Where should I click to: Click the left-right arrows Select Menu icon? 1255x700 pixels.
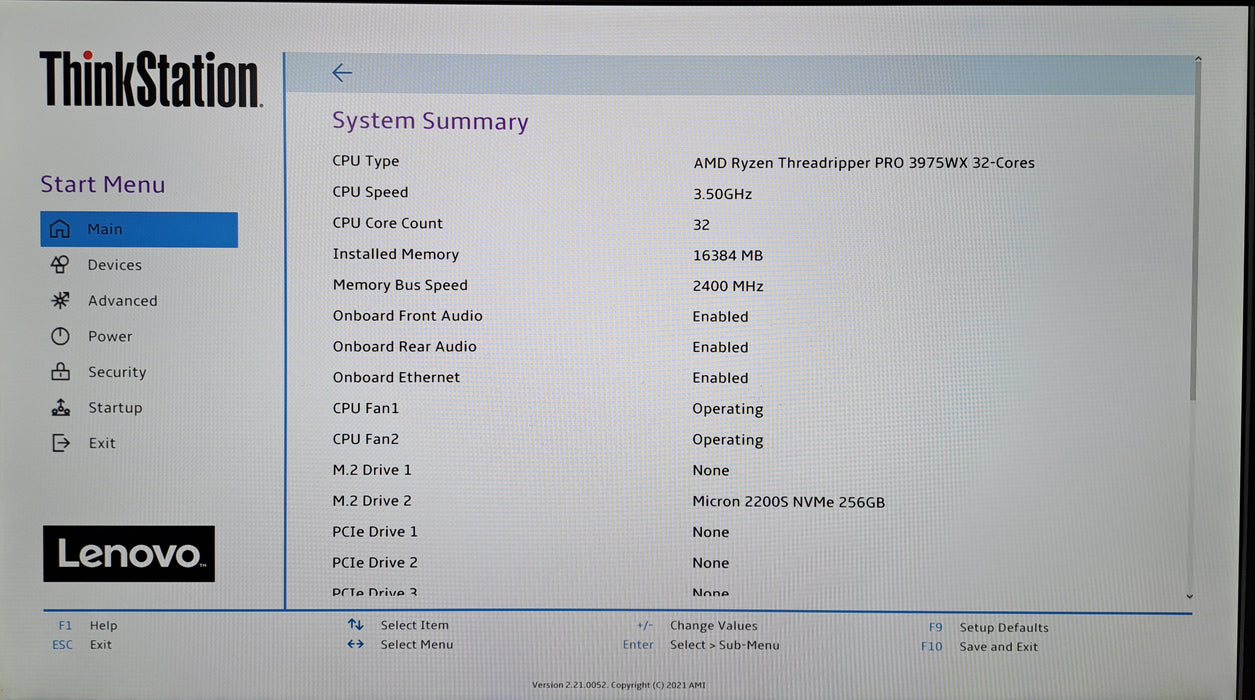pyautogui.click(x=355, y=644)
